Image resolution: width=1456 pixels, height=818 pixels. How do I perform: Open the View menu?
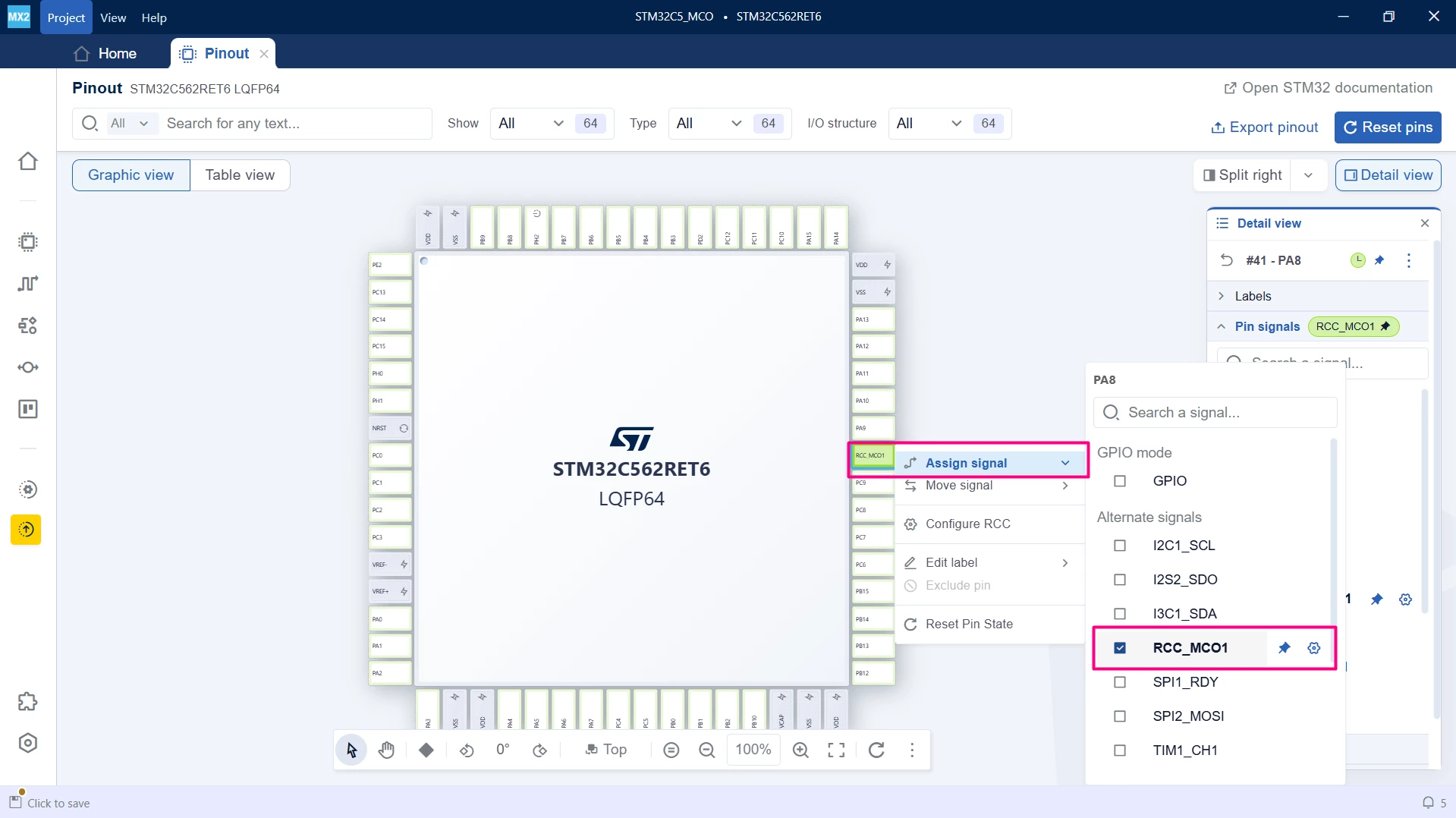click(x=113, y=17)
